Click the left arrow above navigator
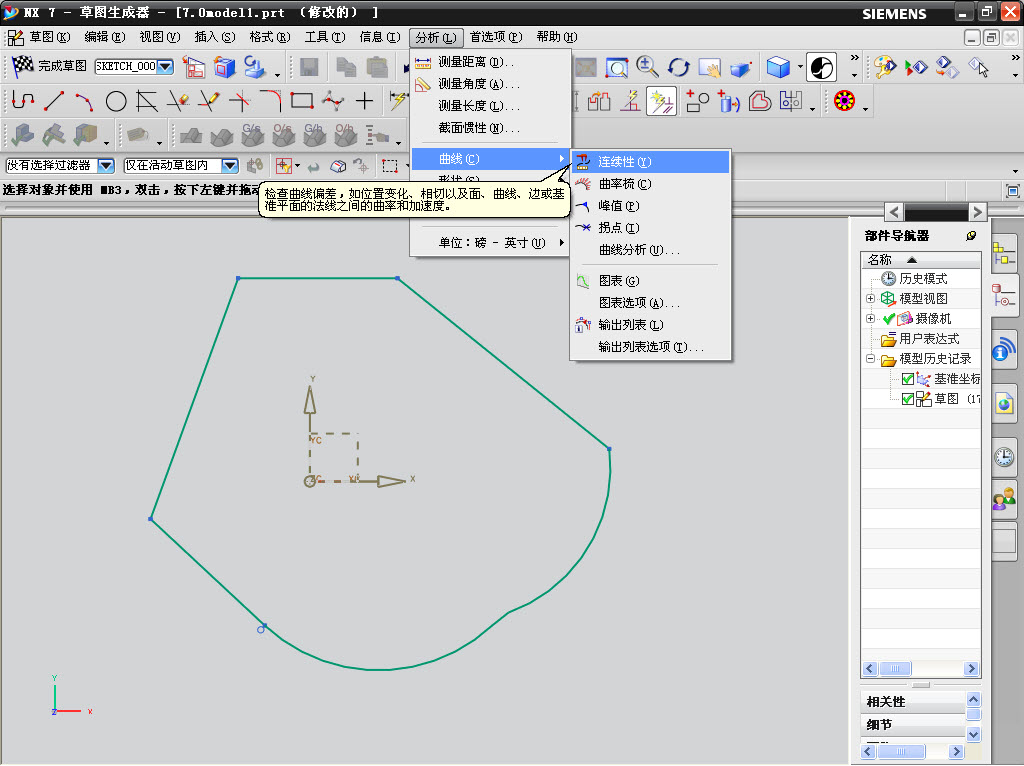This screenshot has width=1024, height=766. point(895,212)
